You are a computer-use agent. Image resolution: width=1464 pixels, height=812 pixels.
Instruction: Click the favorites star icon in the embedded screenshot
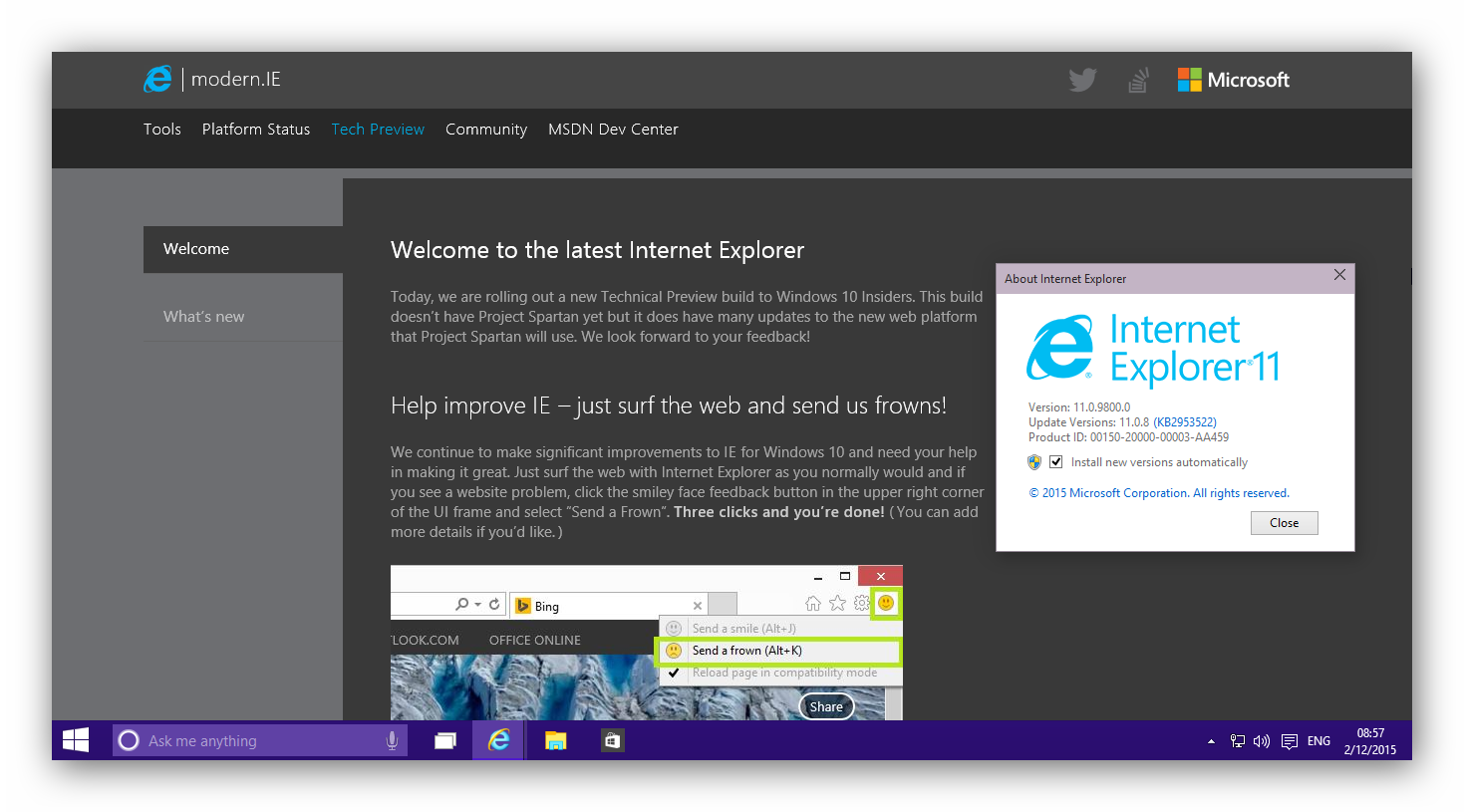click(x=837, y=603)
